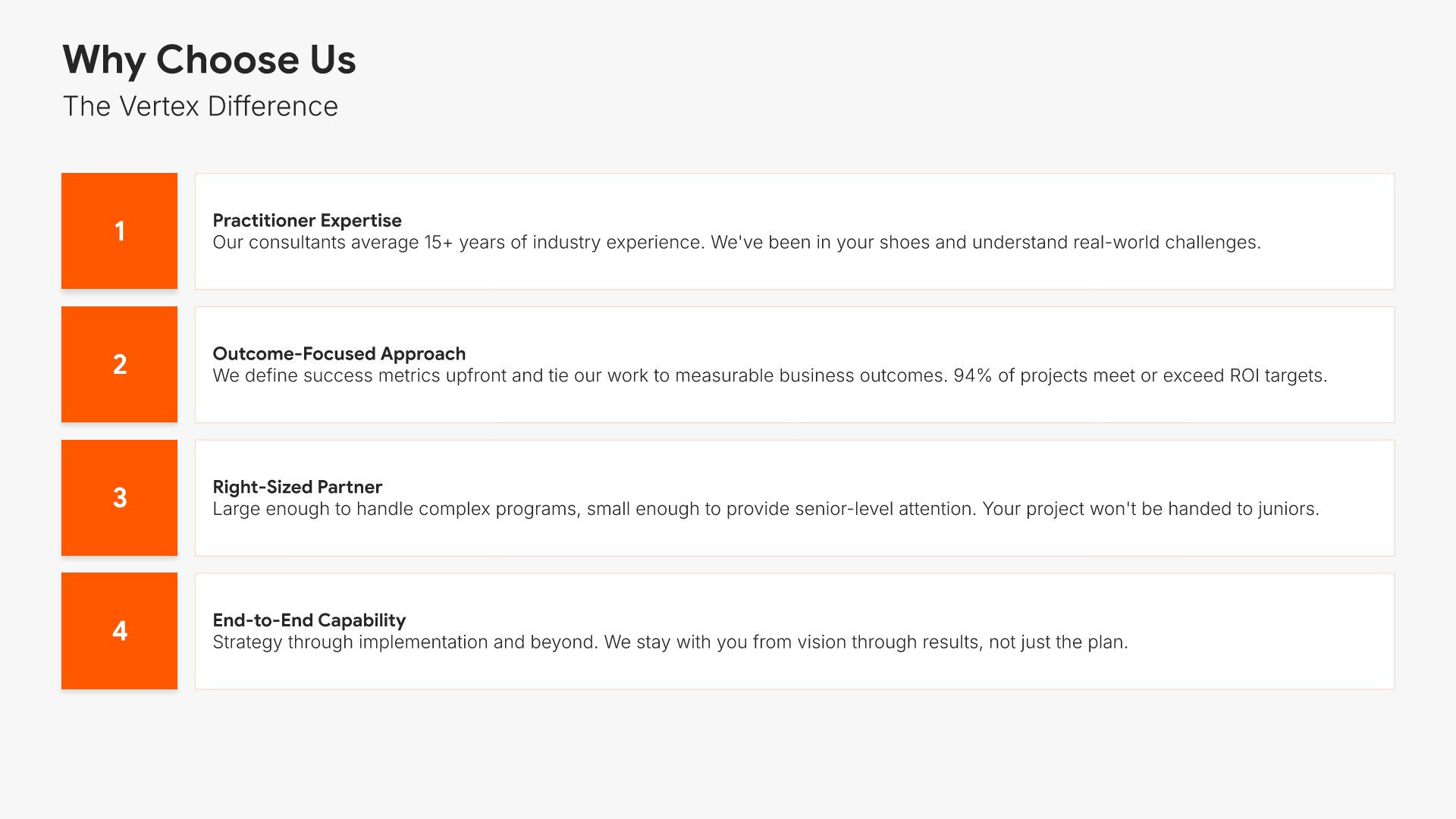
Task: Select the "The Vertex Difference" subtitle
Action: 200,106
